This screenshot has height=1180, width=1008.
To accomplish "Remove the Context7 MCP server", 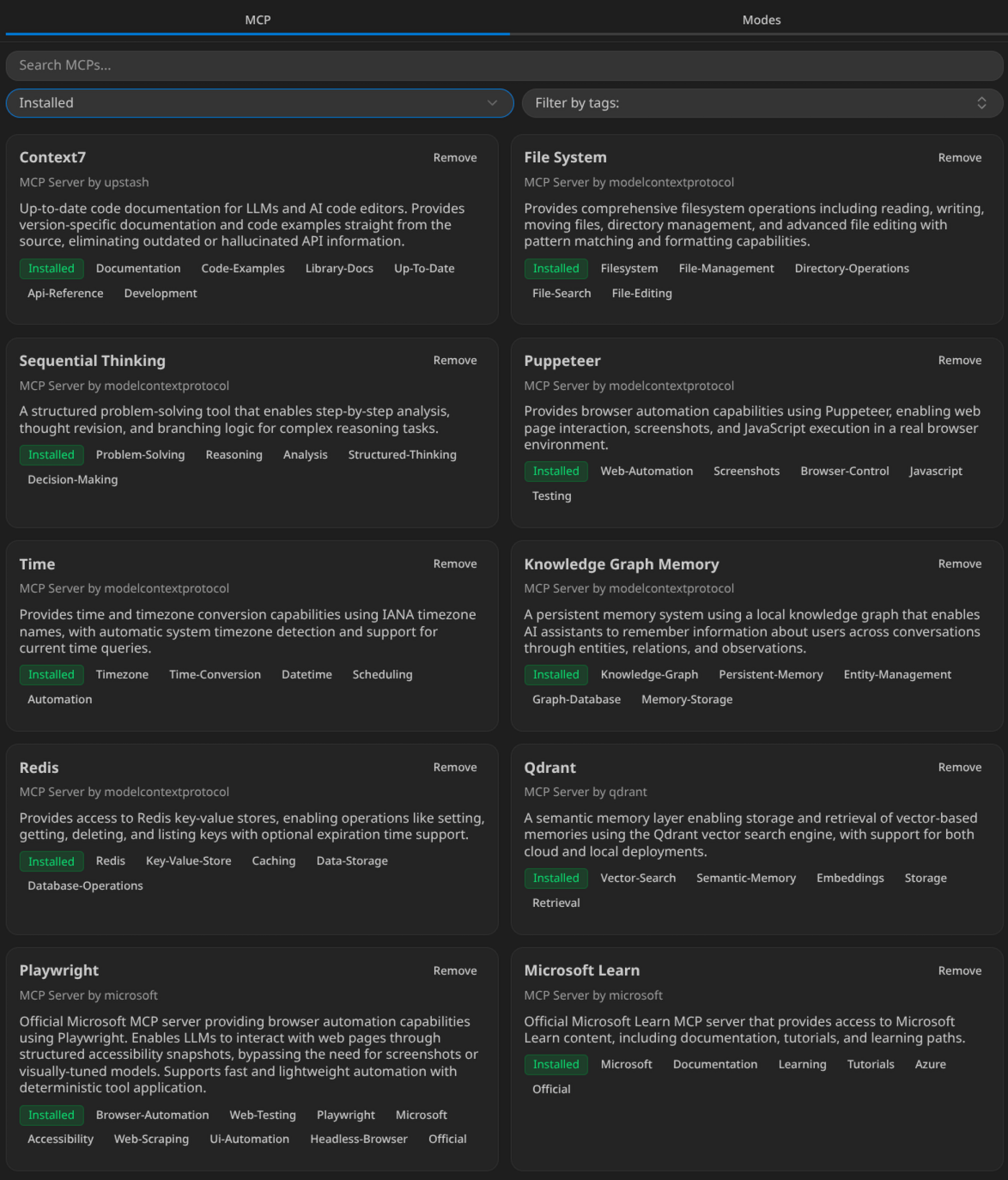I will (454, 157).
